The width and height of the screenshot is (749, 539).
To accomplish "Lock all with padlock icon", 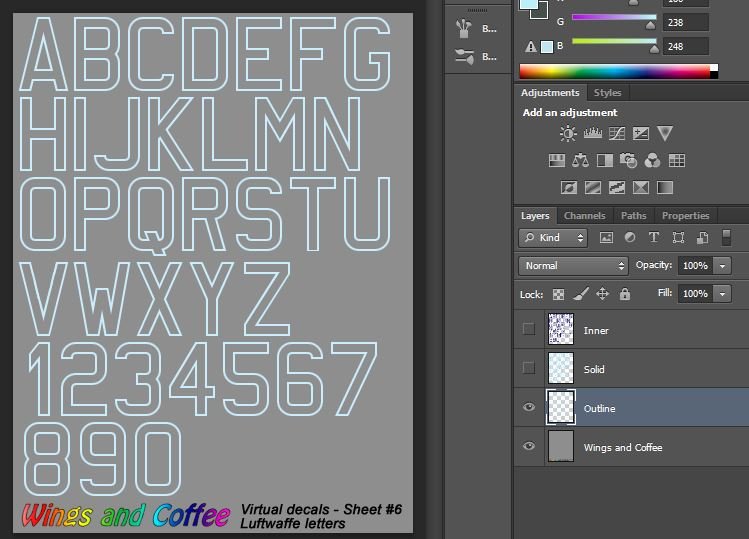I will click(x=625, y=294).
